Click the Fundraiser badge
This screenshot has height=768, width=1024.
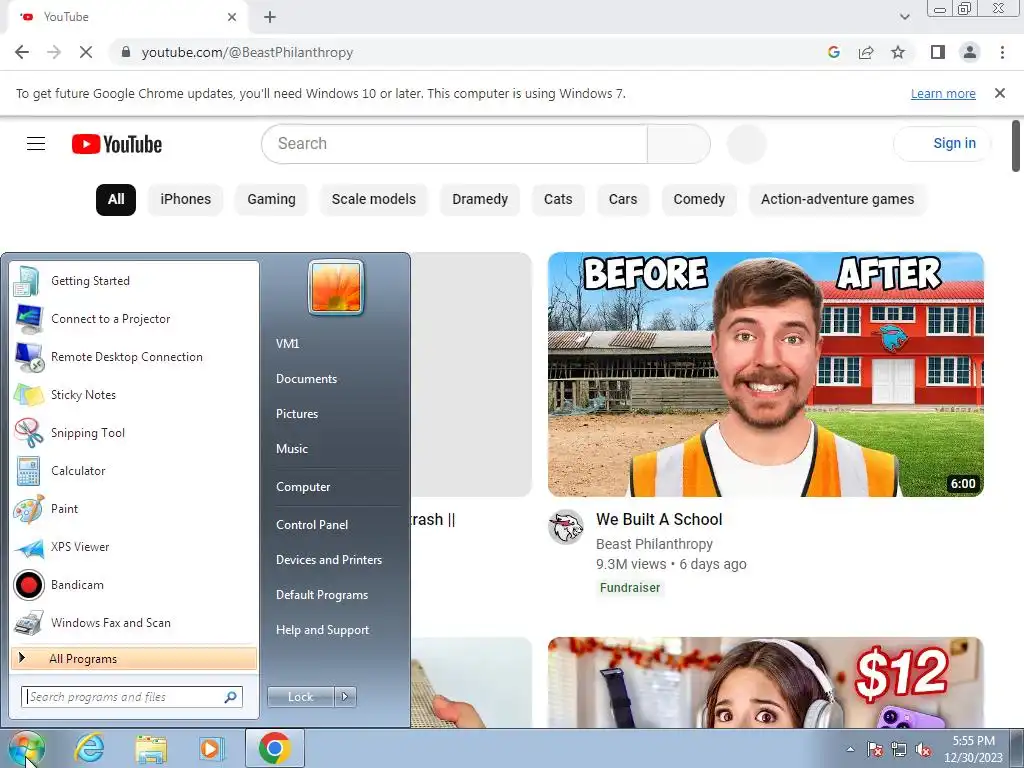(630, 588)
